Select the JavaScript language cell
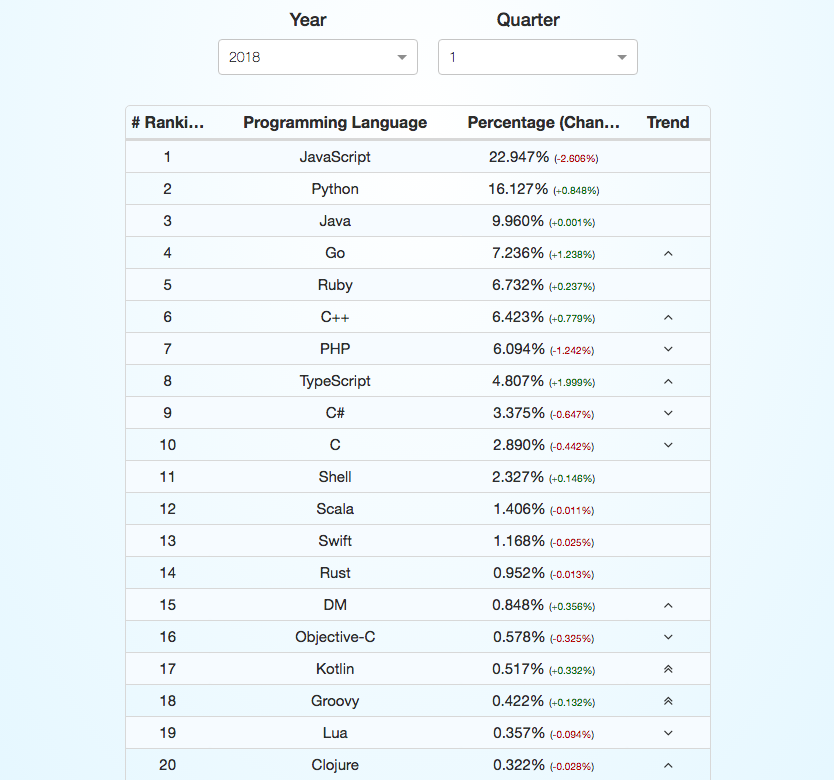 point(335,157)
